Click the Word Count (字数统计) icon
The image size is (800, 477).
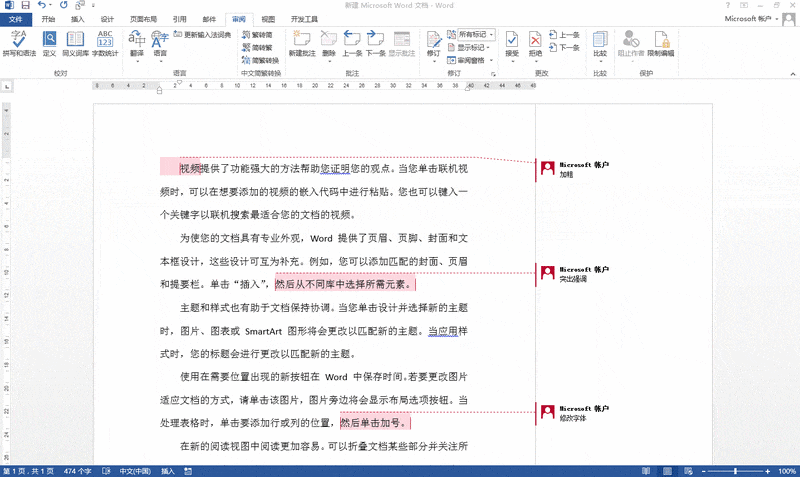(x=104, y=43)
